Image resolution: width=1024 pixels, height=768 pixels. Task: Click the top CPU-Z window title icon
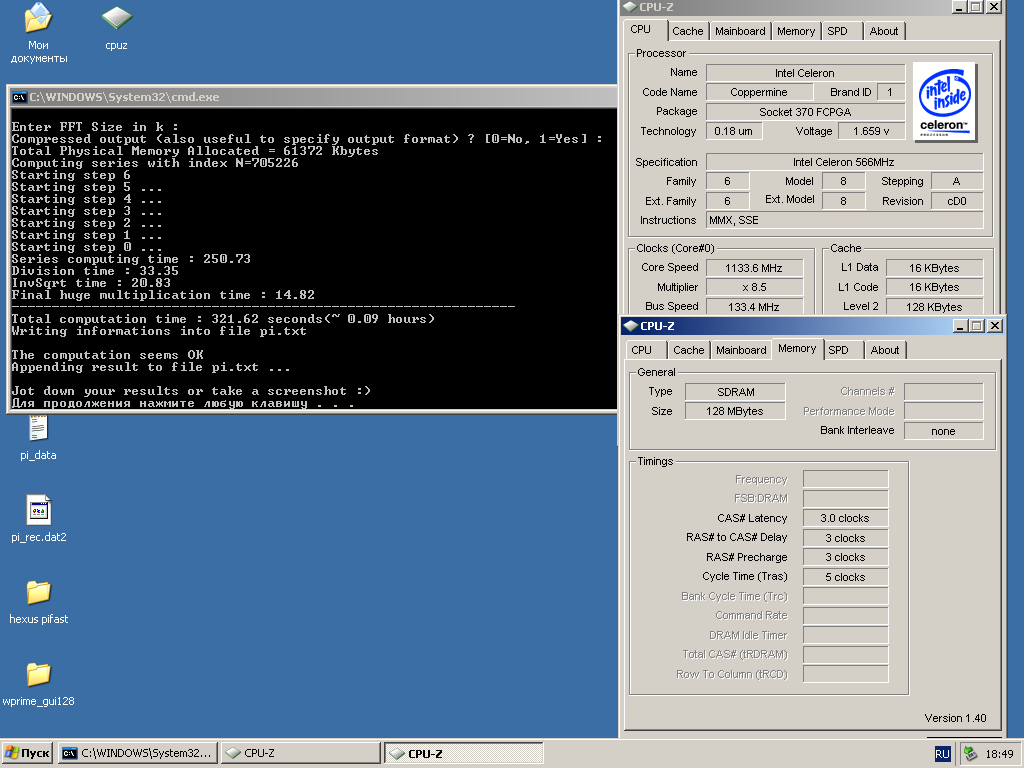coord(630,7)
